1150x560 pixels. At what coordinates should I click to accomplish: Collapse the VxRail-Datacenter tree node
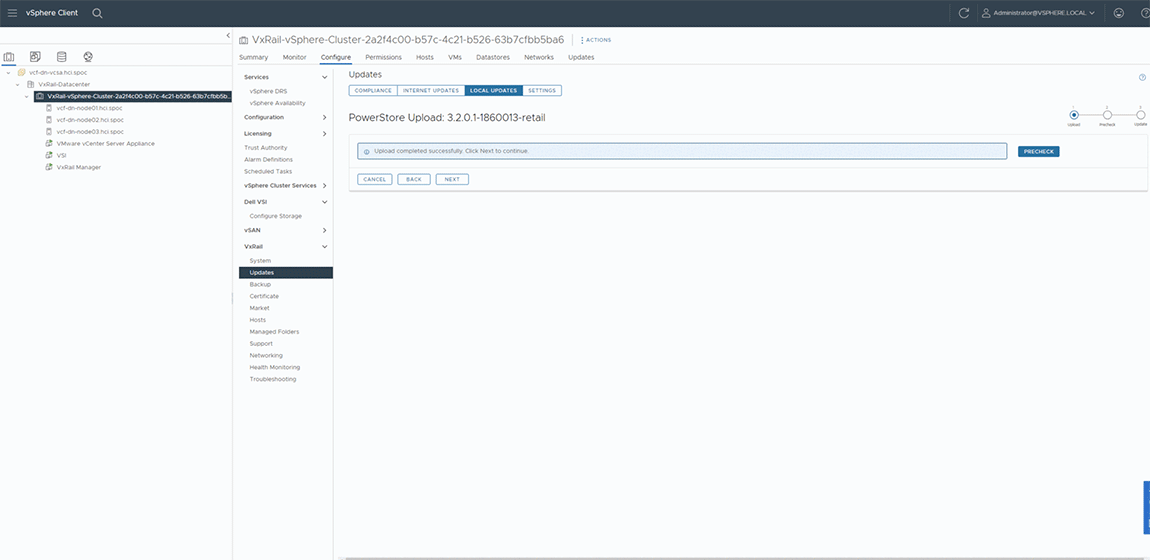(18, 85)
